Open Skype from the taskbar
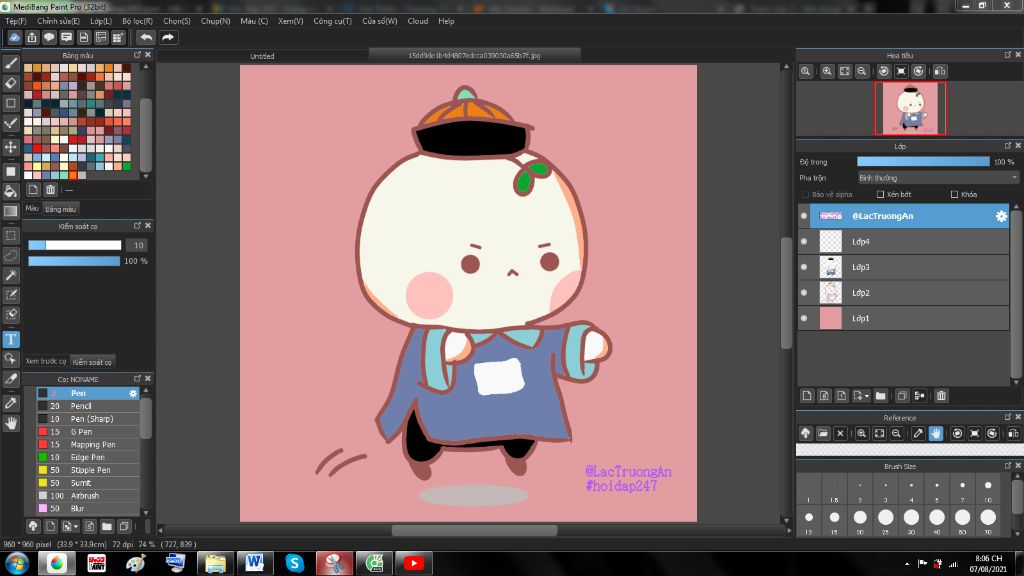 click(295, 563)
